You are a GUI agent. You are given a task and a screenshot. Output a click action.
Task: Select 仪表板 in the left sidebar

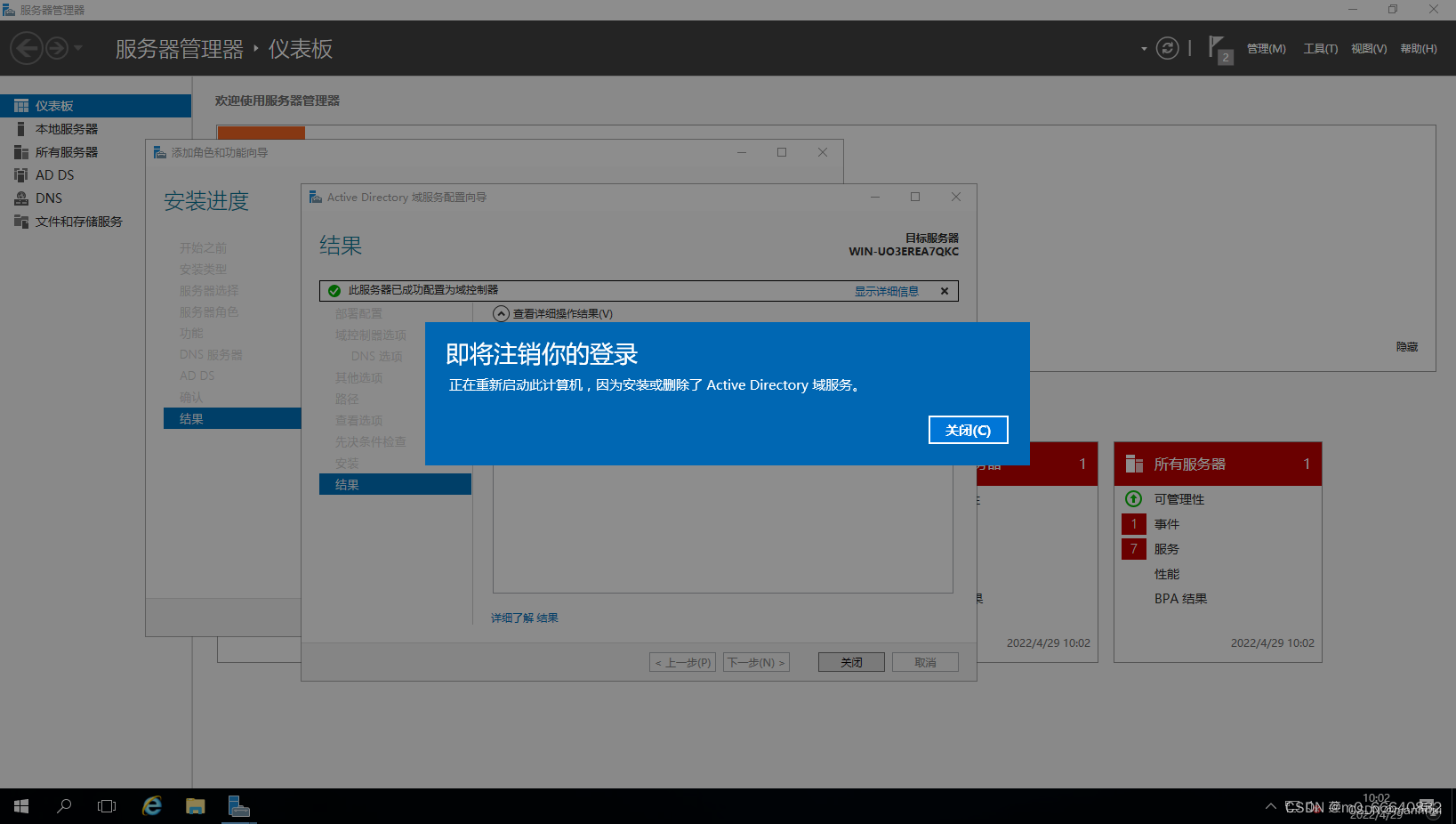[x=95, y=106]
